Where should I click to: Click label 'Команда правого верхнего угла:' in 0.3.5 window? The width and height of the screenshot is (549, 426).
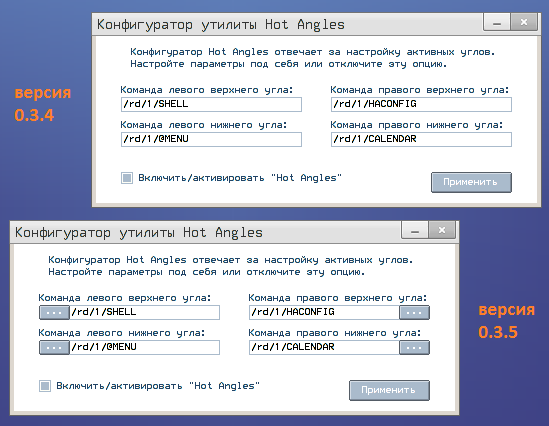pyautogui.click(x=338, y=298)
